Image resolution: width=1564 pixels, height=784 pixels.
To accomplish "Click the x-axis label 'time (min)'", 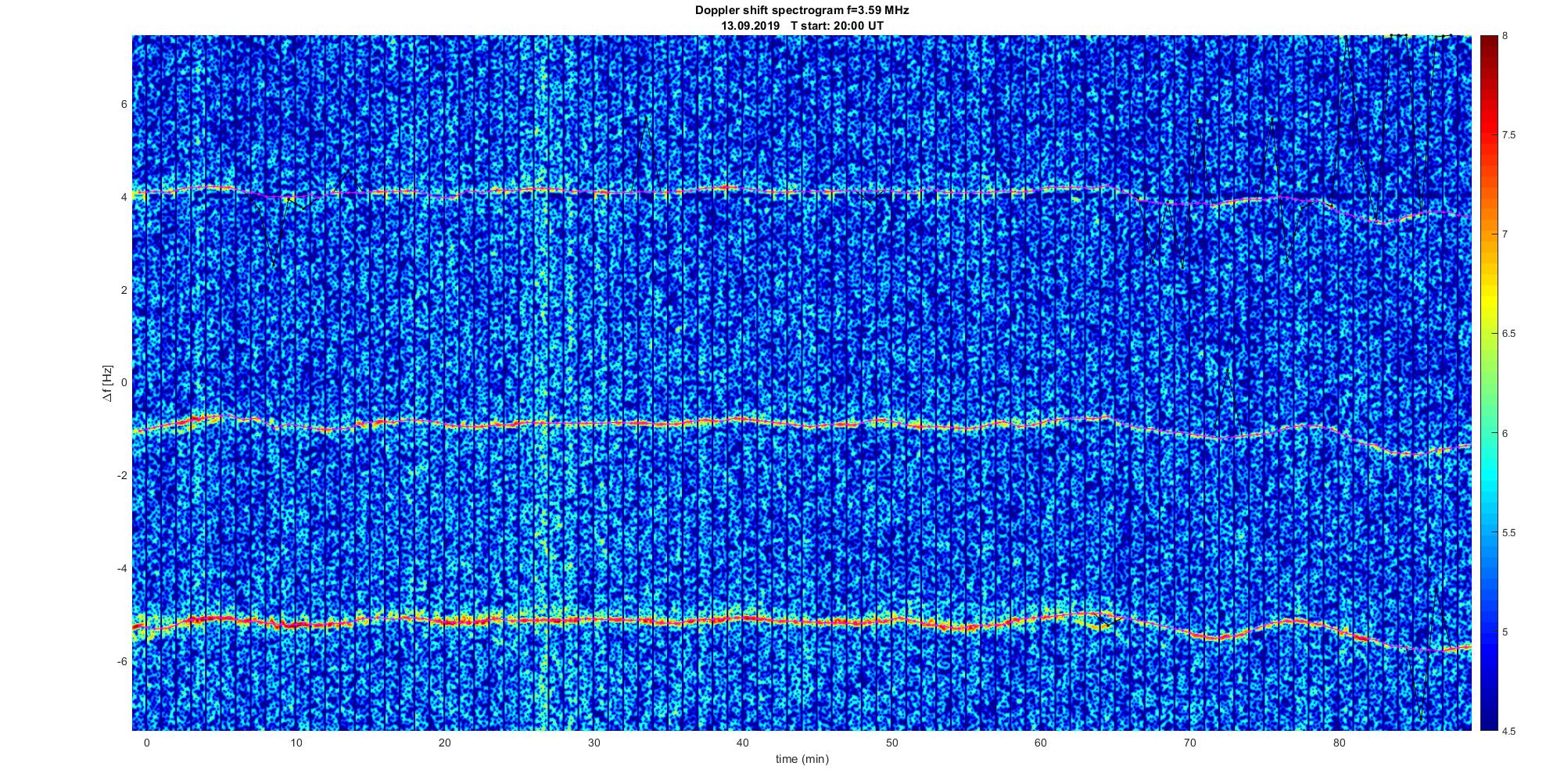I will coord(802,759).
